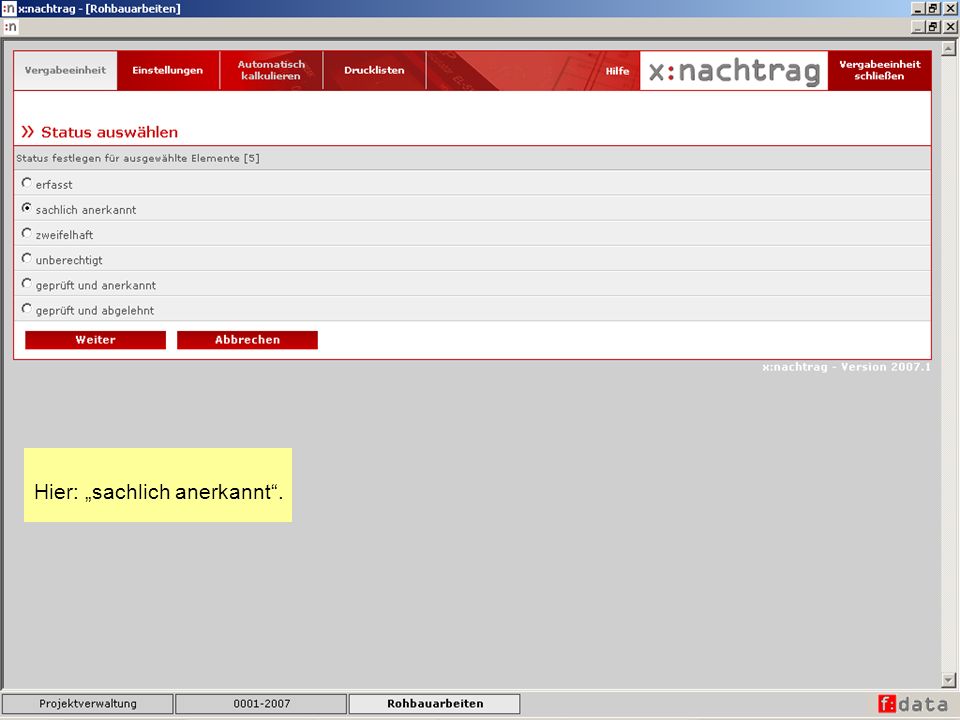Switch to the Rohbauarbeiten bottom tab

click(435, 703)
